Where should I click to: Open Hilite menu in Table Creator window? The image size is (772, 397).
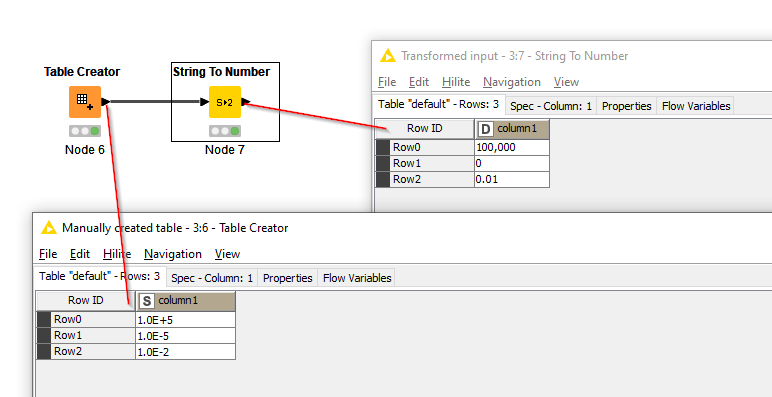[x=117, y=254]
